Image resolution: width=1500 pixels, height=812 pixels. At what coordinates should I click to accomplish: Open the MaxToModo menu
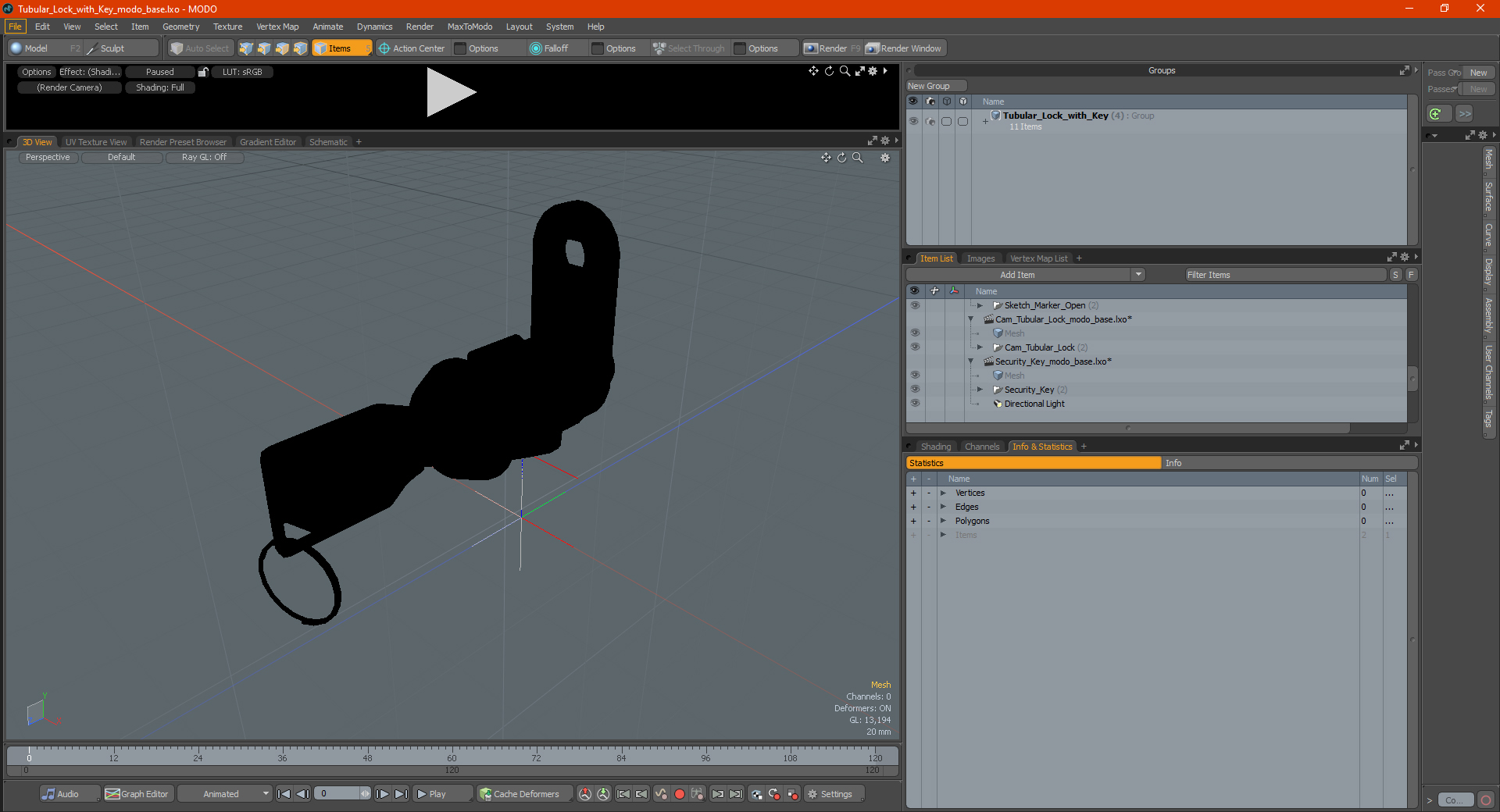[x=470, y=27]
